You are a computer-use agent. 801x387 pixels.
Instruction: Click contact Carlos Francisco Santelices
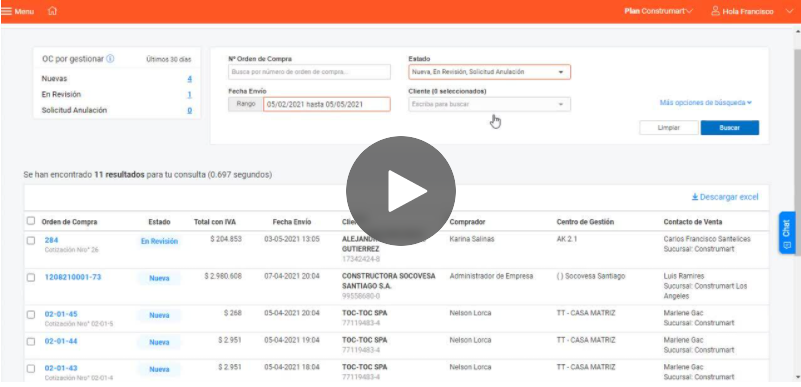coord(707,239)
